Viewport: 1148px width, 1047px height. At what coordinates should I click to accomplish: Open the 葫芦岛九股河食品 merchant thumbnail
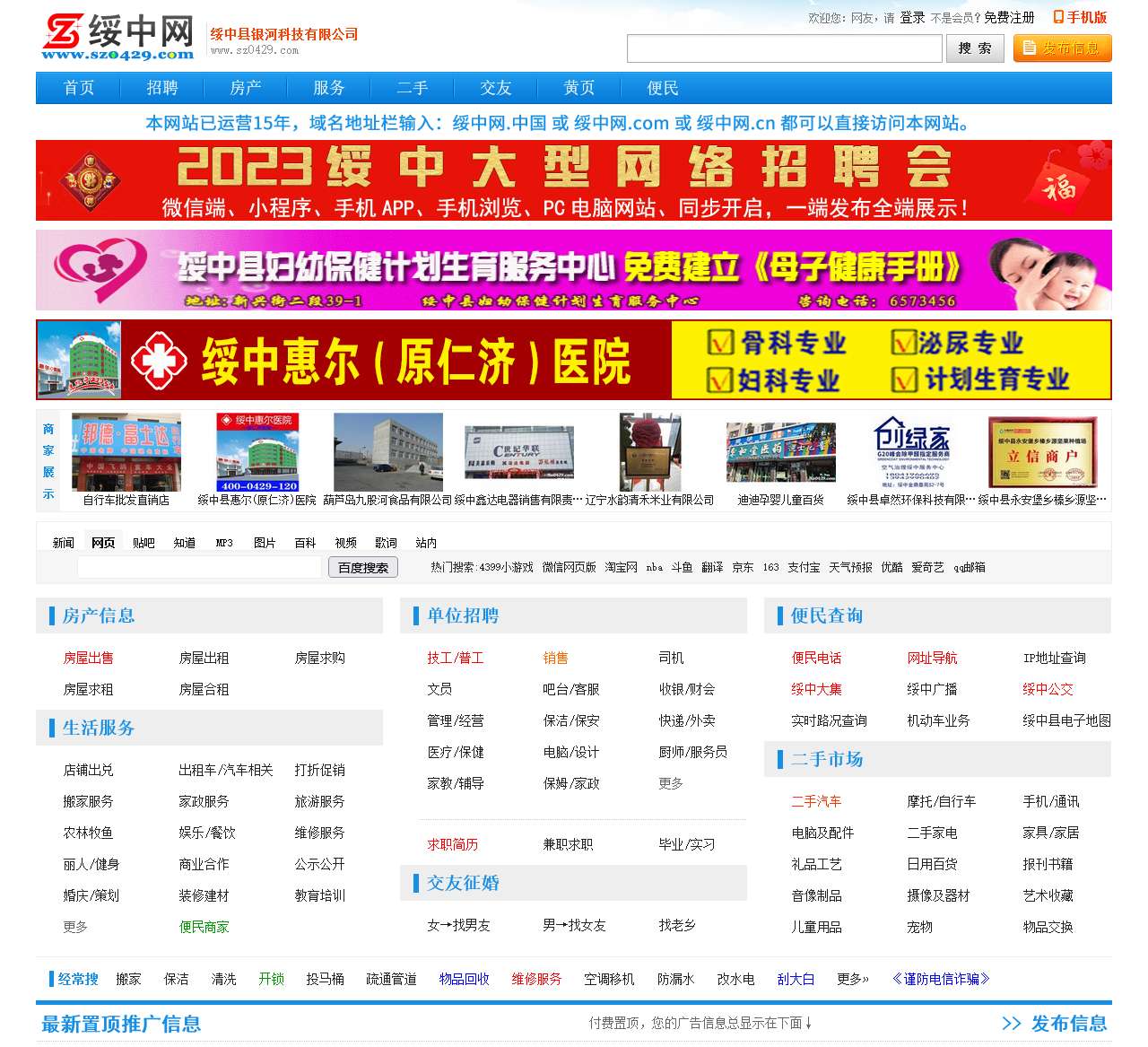[x=388, y=452]
